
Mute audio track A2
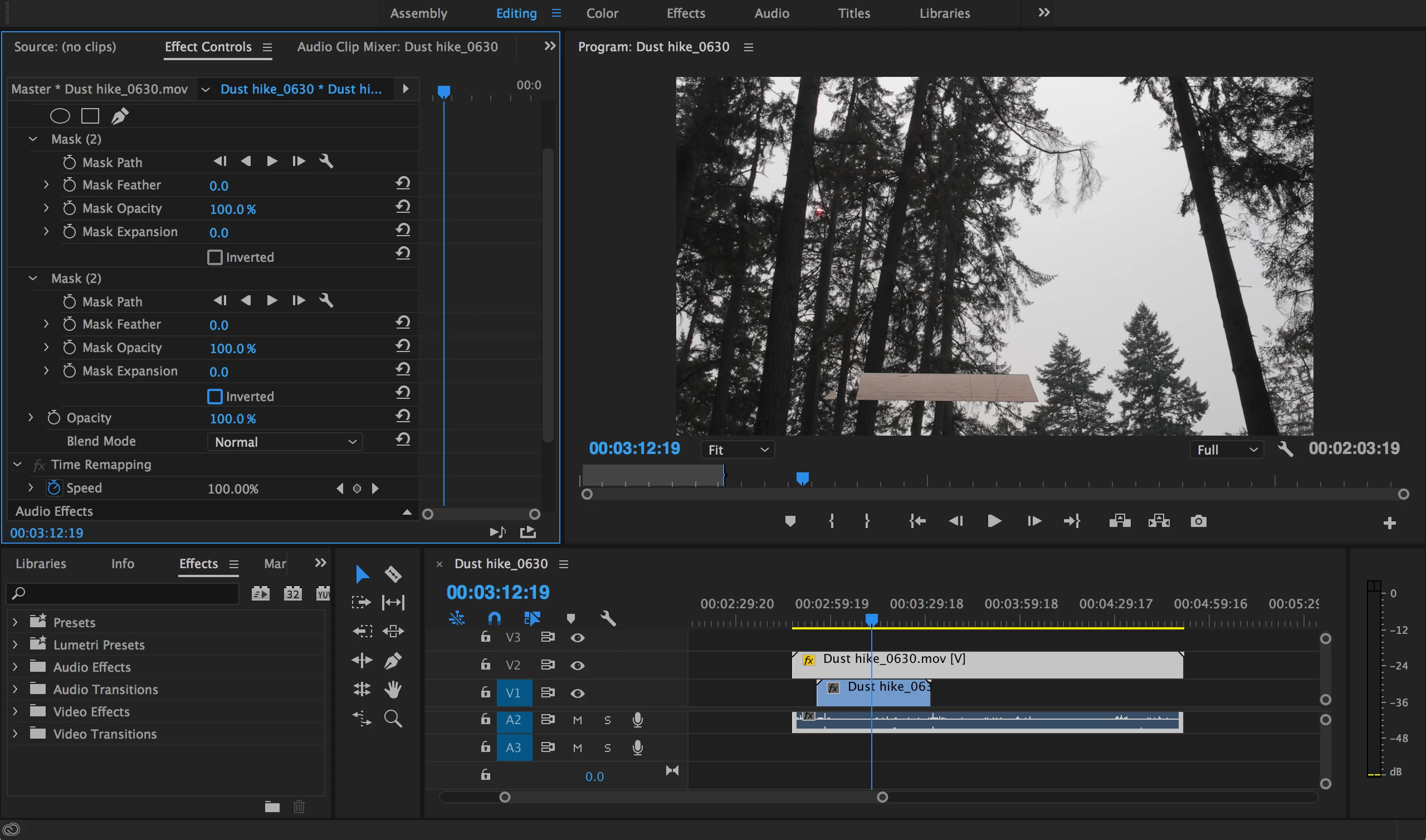coord(577,720)
